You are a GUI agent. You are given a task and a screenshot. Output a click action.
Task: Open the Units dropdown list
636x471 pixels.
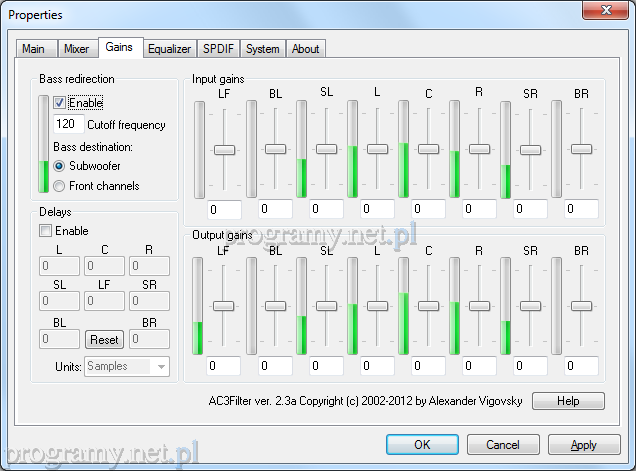160,367
